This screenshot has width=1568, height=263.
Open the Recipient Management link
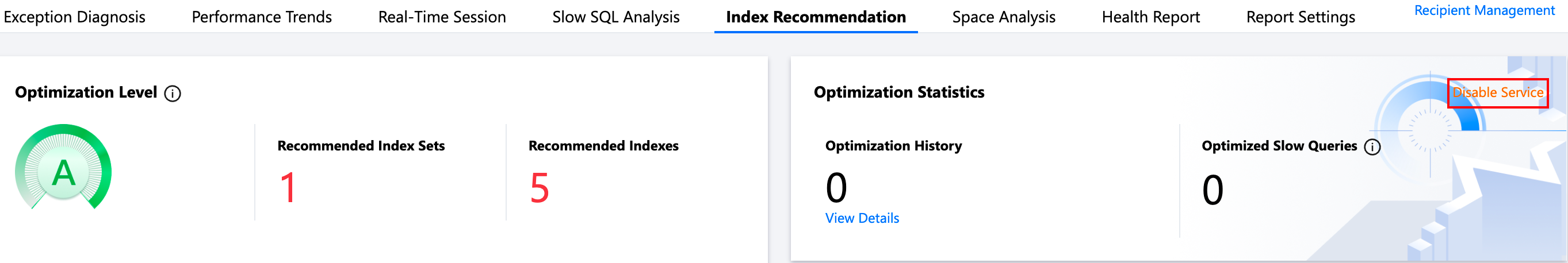tap(1484, 10)
